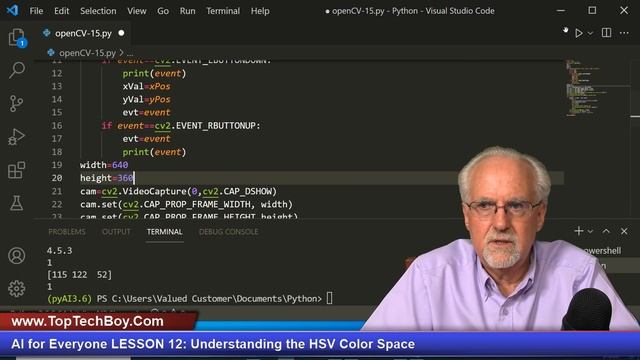Open the Explorer view in activity bar
640x360 pixels.
pos(17,38)
